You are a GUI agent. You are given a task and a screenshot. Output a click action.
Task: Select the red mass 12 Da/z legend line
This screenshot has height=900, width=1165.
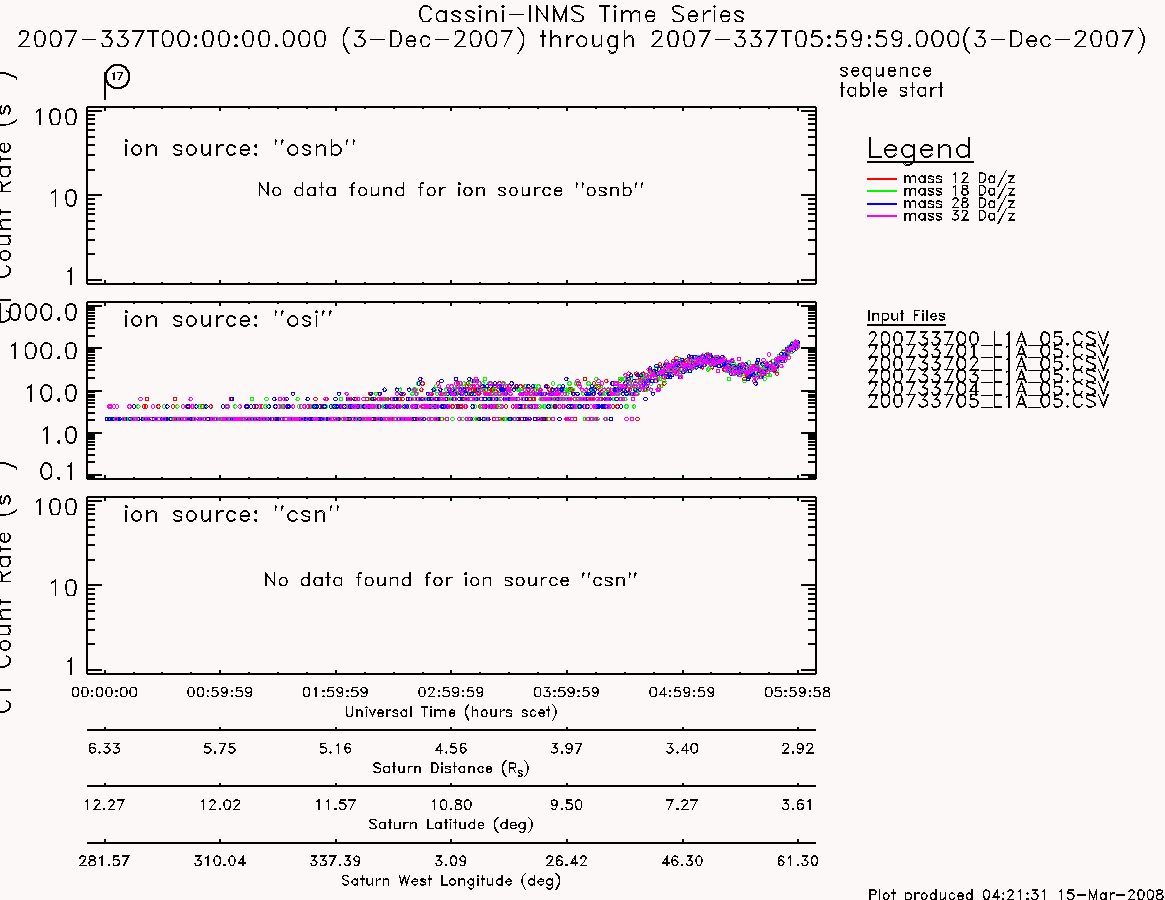[882, 179]
